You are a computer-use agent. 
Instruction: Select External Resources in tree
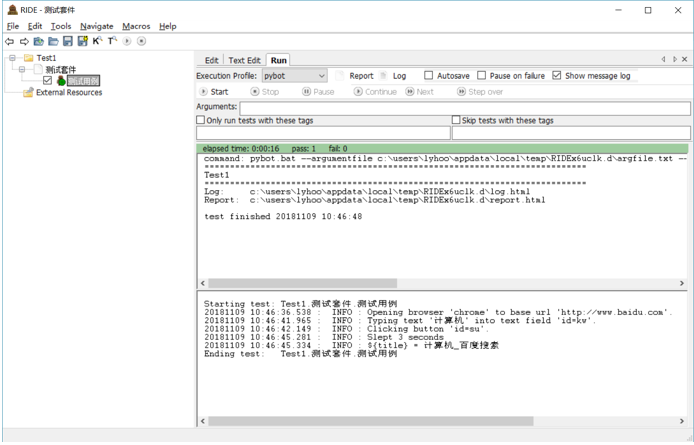coord(69,92)
